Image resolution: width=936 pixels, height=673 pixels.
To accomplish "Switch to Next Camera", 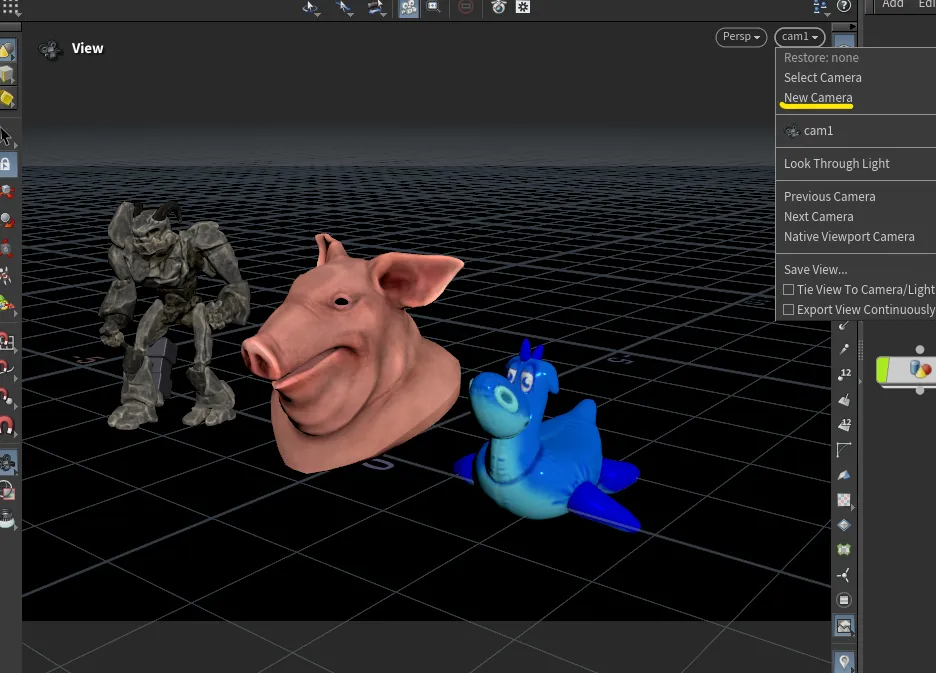I will point(818,217).
